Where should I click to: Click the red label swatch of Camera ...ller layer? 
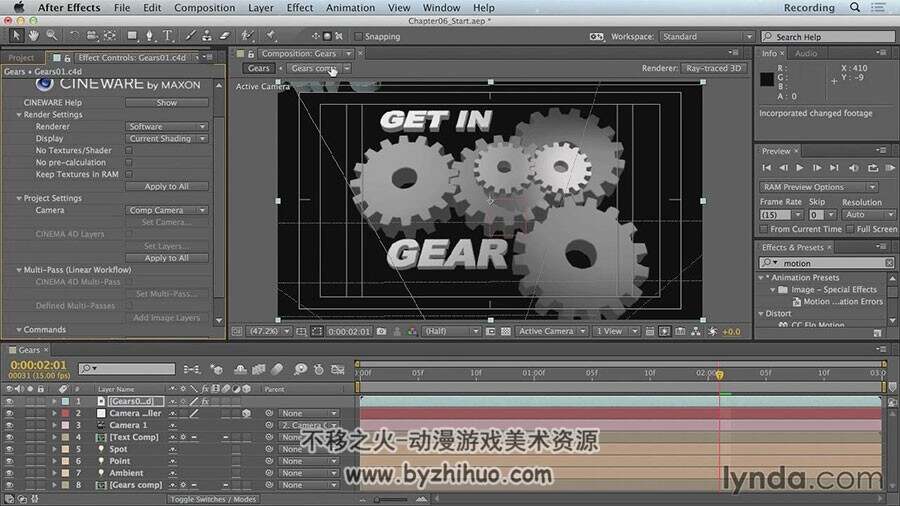point(65,413)
